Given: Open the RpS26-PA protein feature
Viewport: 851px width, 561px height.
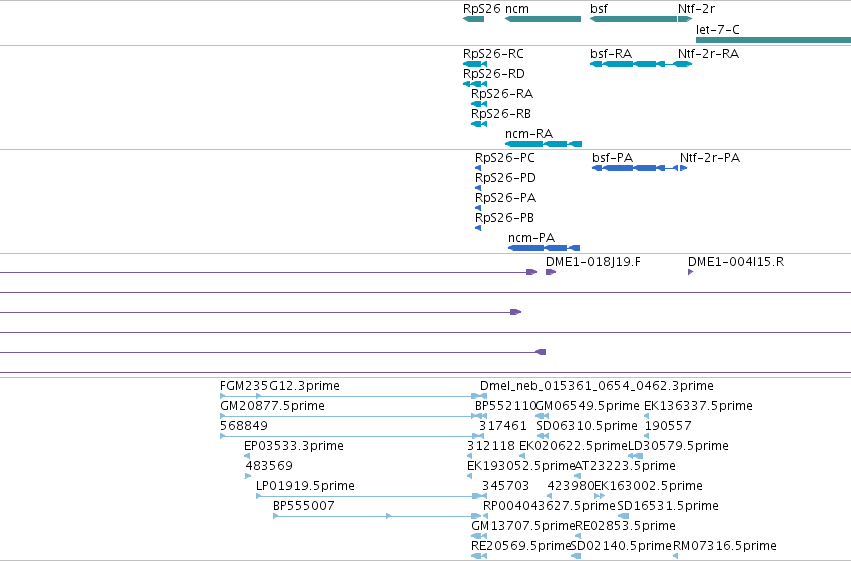Looking at the screenshot, I should (x=478, y=208).
